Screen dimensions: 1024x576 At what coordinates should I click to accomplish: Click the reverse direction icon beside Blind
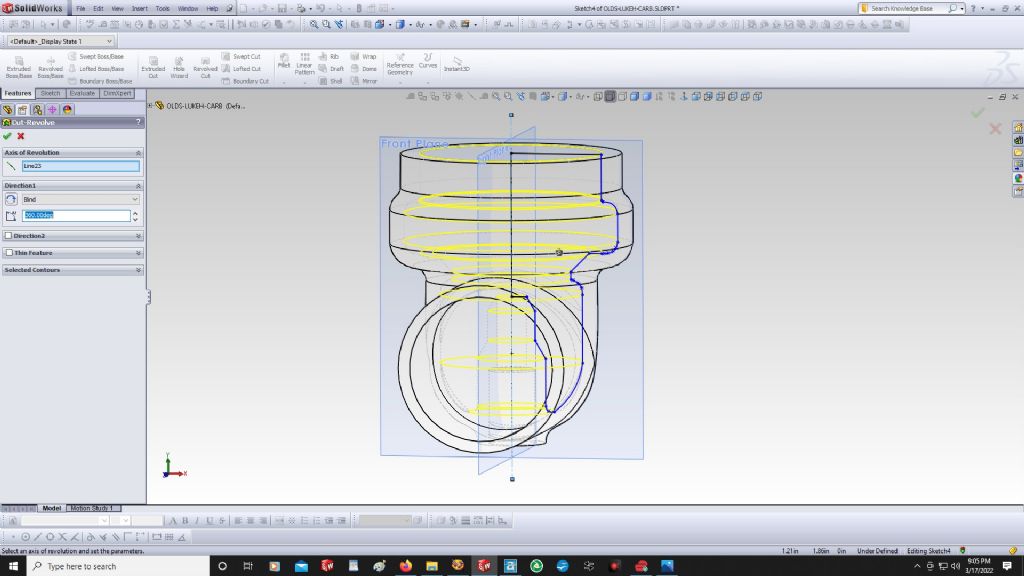[11, 200]
